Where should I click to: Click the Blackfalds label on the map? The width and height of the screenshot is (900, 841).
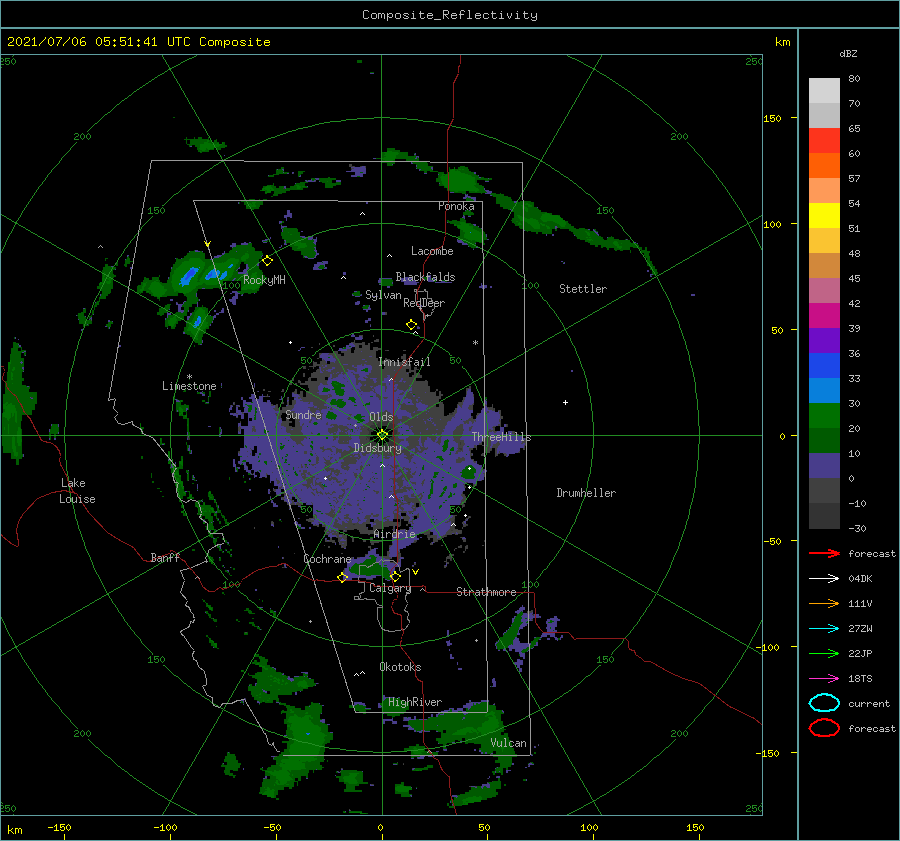pyautogui.click(x=425, y=277)
